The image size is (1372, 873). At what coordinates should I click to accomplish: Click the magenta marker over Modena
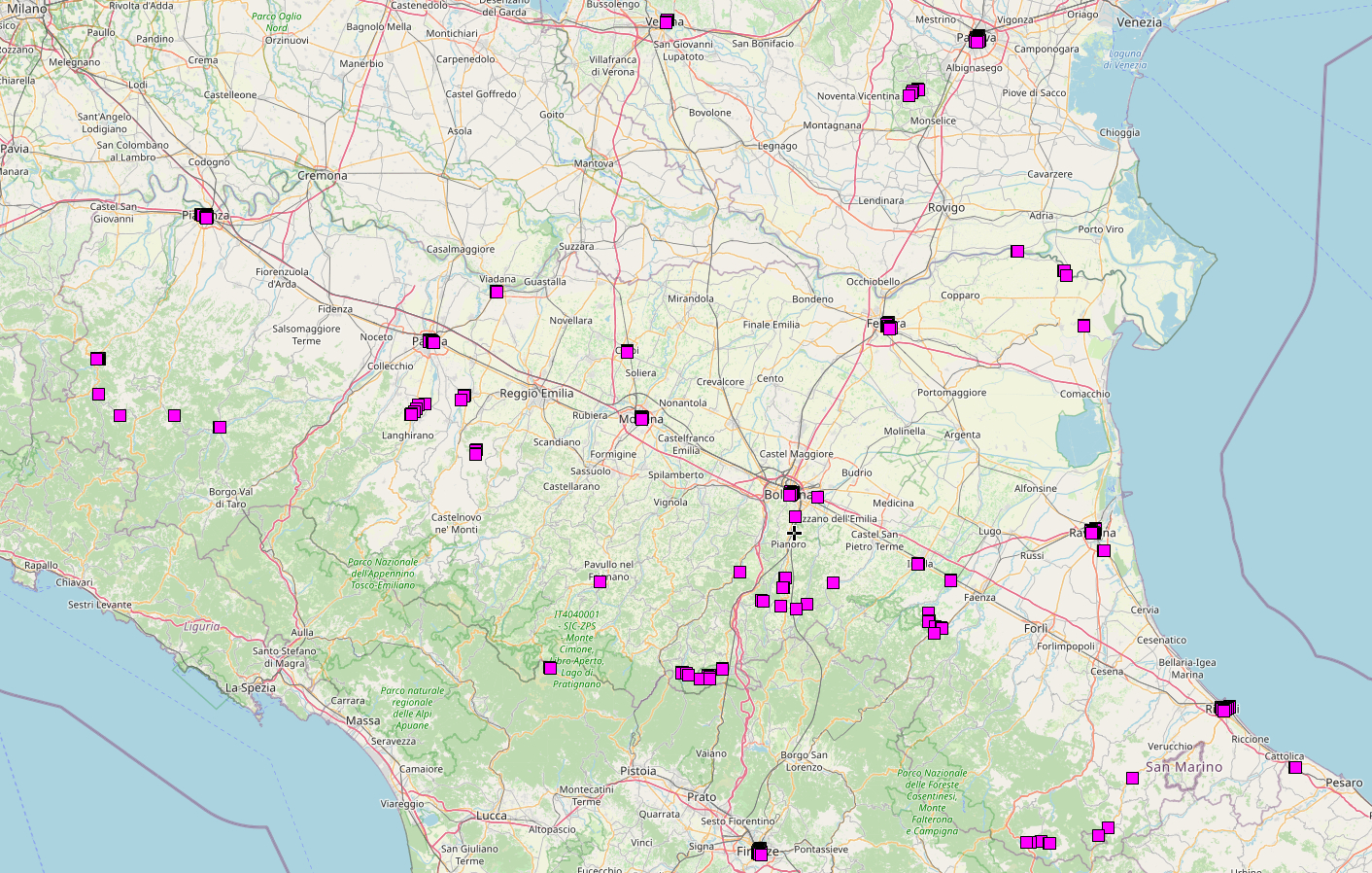click(x=641, y=418)
